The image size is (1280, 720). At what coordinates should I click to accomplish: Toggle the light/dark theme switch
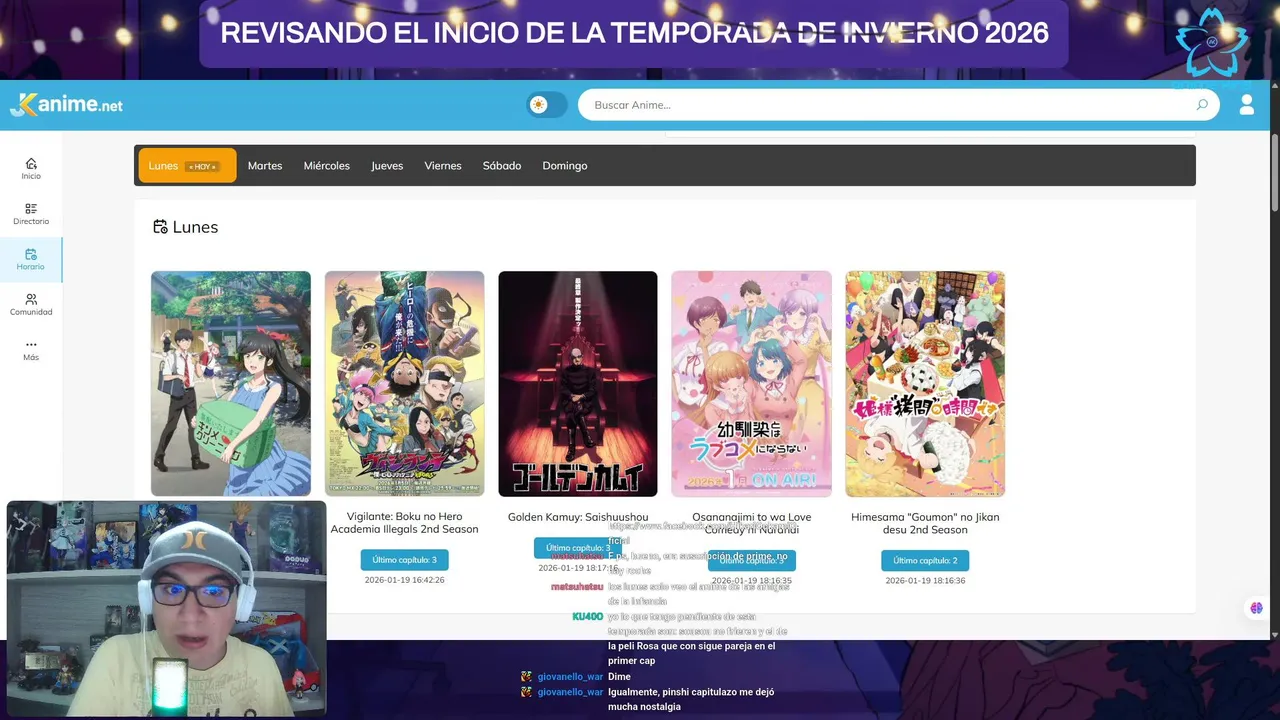pyautogui.click(x=547, y=105)
